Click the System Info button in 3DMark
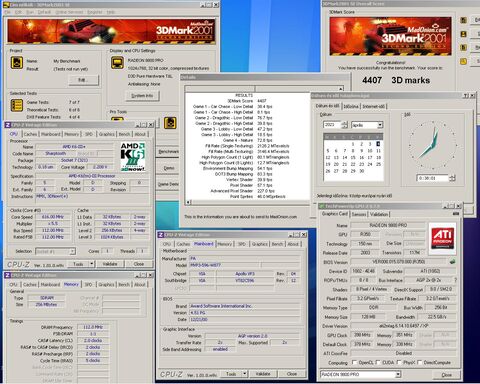Screen dimensions: 480x384 tap(142, 96)
